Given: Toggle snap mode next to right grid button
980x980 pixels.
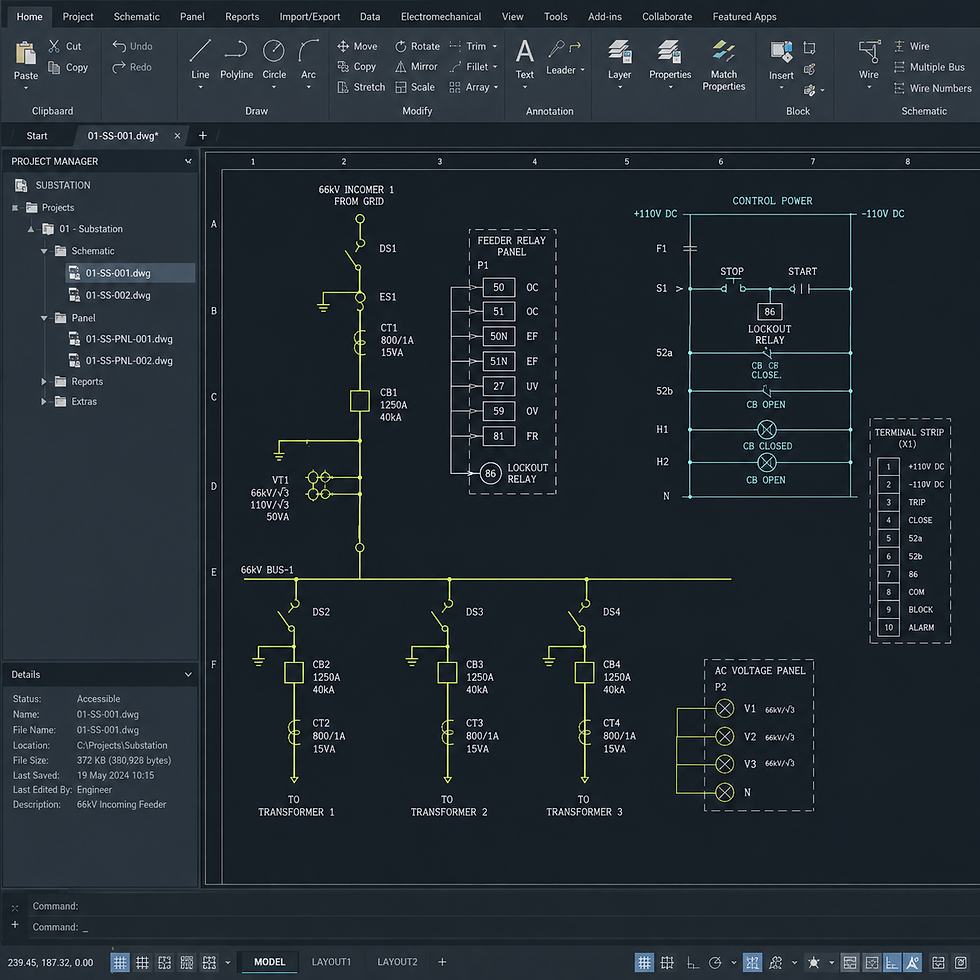Looking at the screenshot, I should [668, 962].
